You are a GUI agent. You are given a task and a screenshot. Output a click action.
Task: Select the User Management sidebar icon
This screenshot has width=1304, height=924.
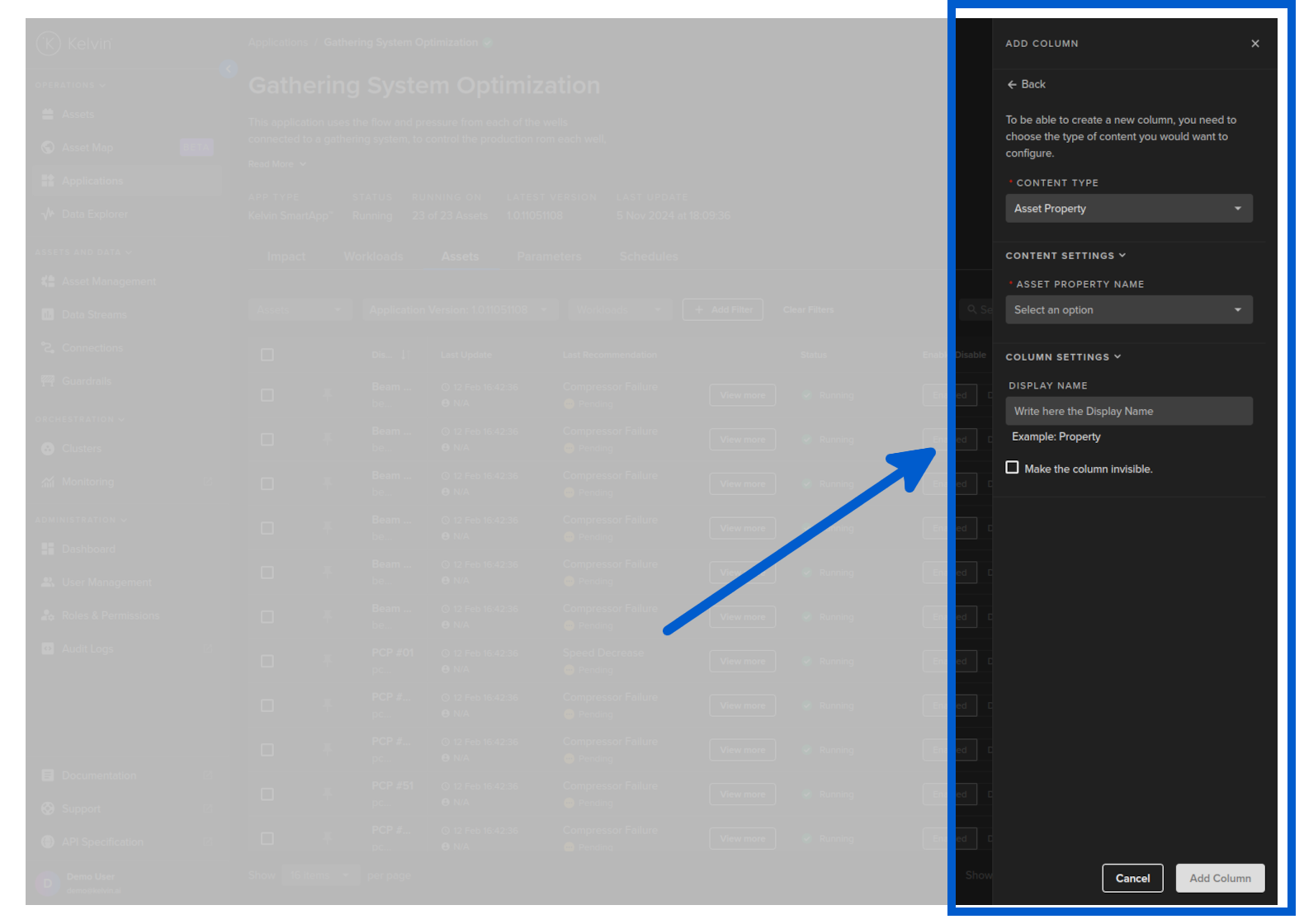point(48,582)
